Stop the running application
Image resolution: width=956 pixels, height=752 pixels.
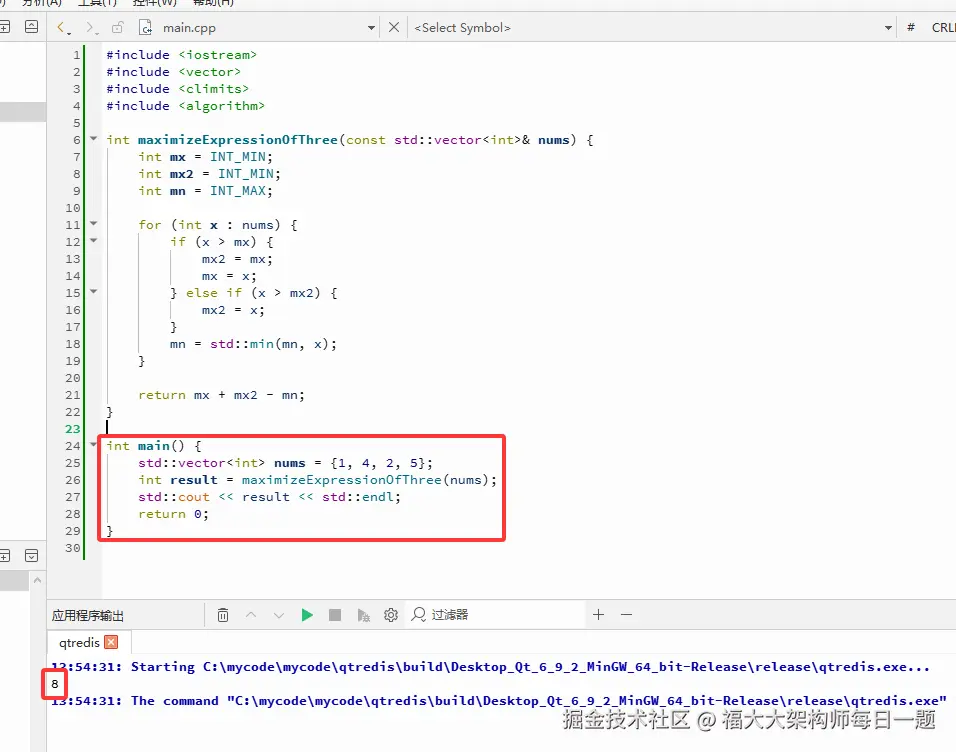tap(335, 615)
